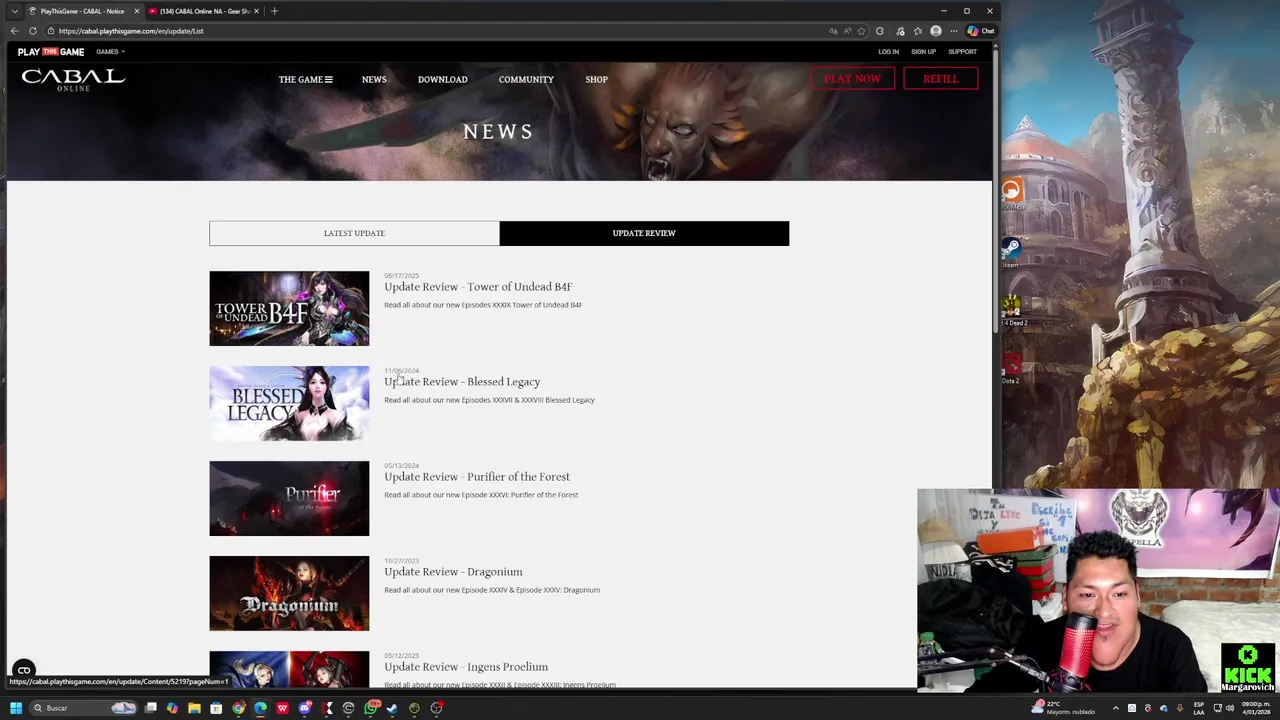The height and width of the screenshot is (720, 1280).
Task: Go to the NEWS menu item
Action: click(374, 79)
